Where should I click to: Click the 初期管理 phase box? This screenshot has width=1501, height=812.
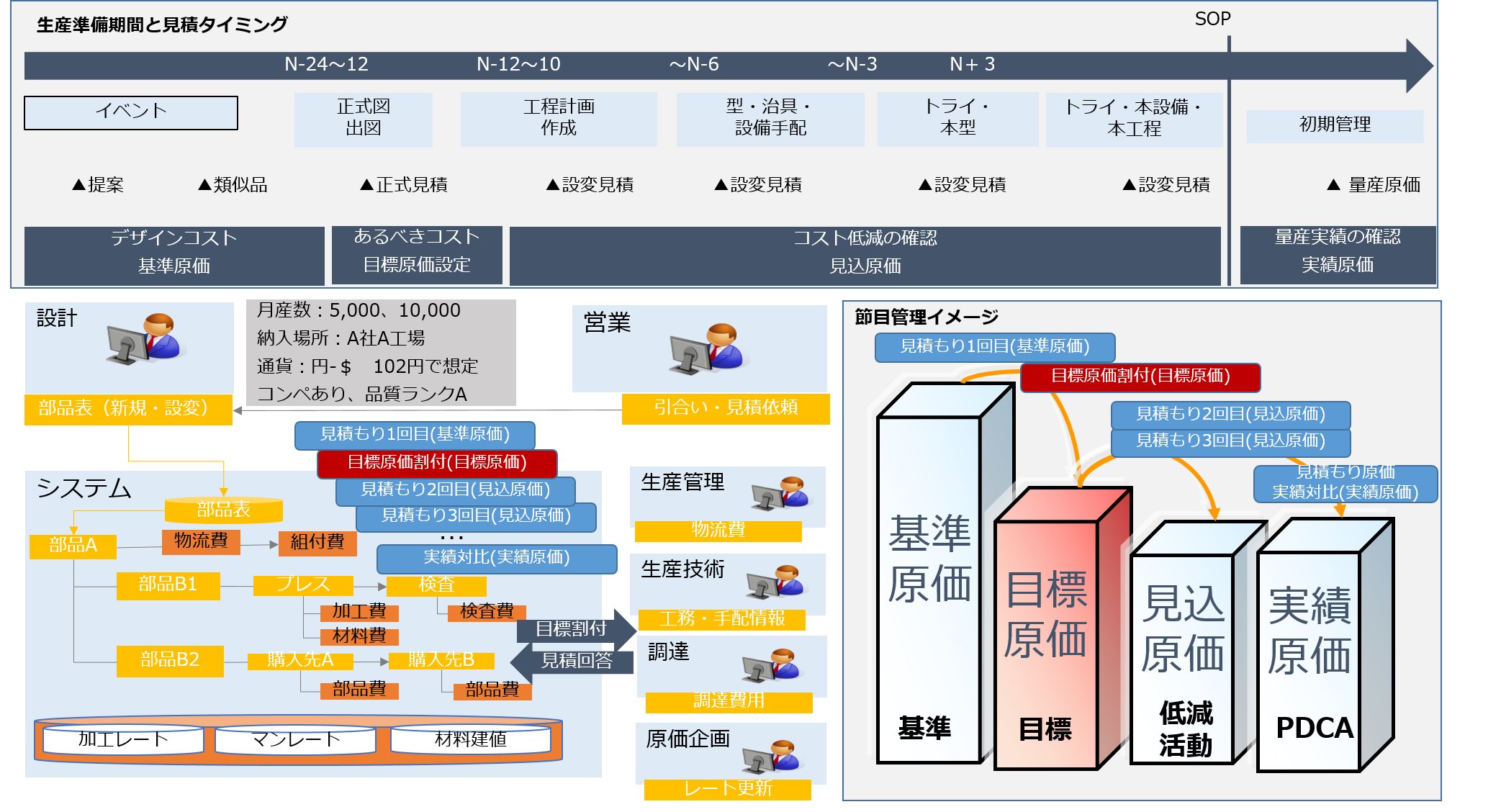pos(1335,125)
